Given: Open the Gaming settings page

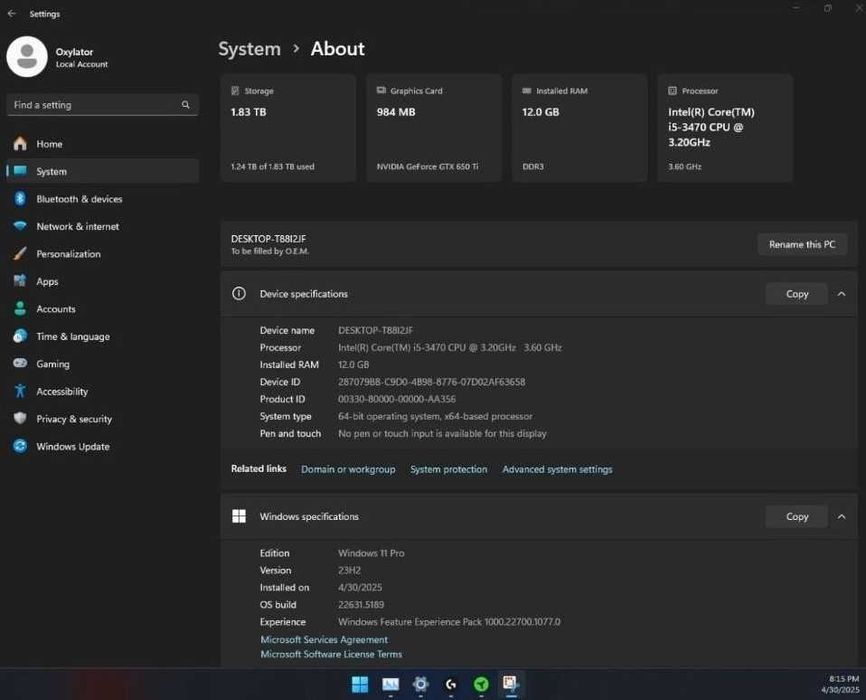Looking at the screenshot, I should coord(53,364).
